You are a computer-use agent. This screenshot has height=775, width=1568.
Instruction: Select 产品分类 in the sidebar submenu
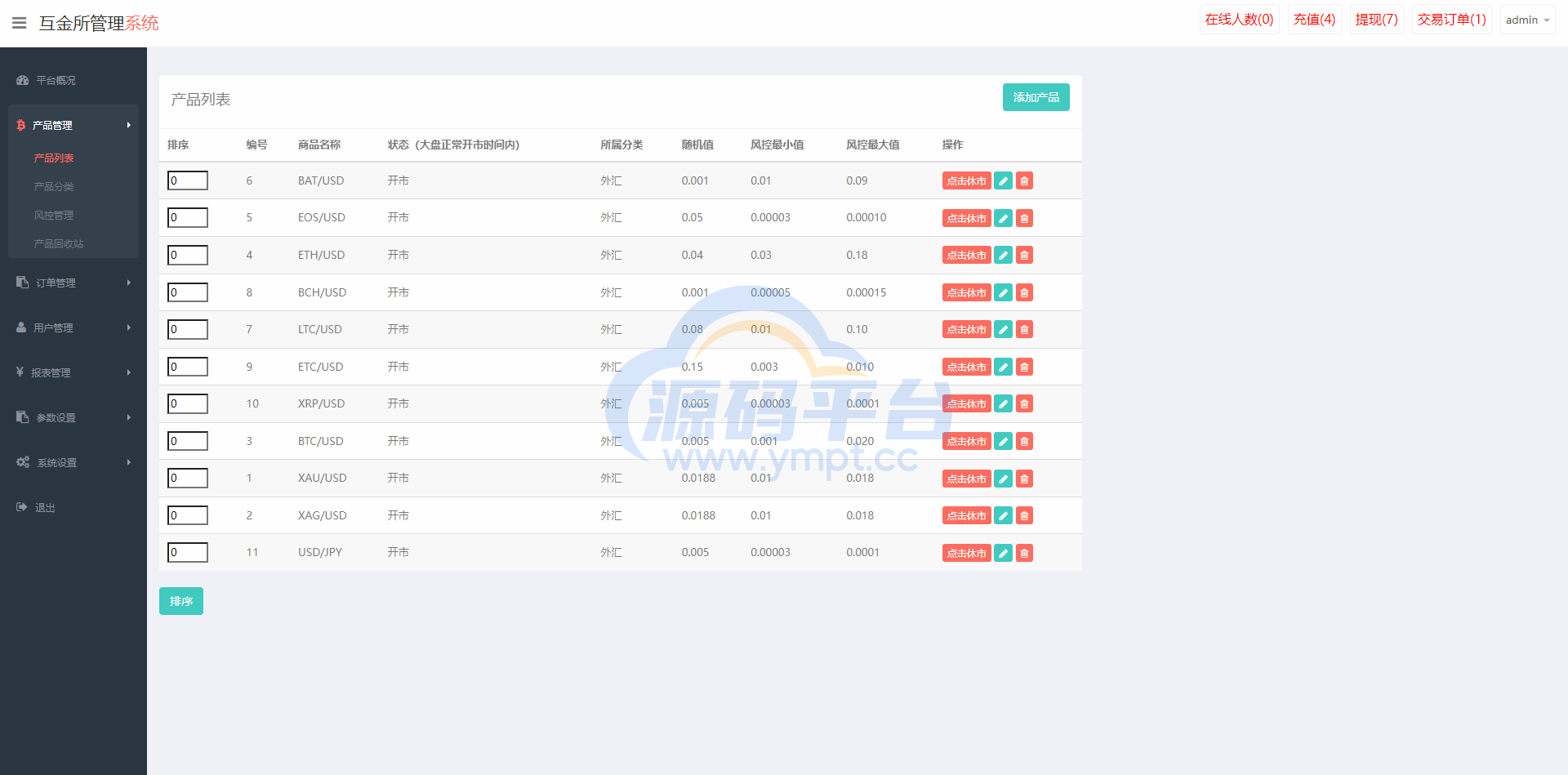[x=54, y=186]
